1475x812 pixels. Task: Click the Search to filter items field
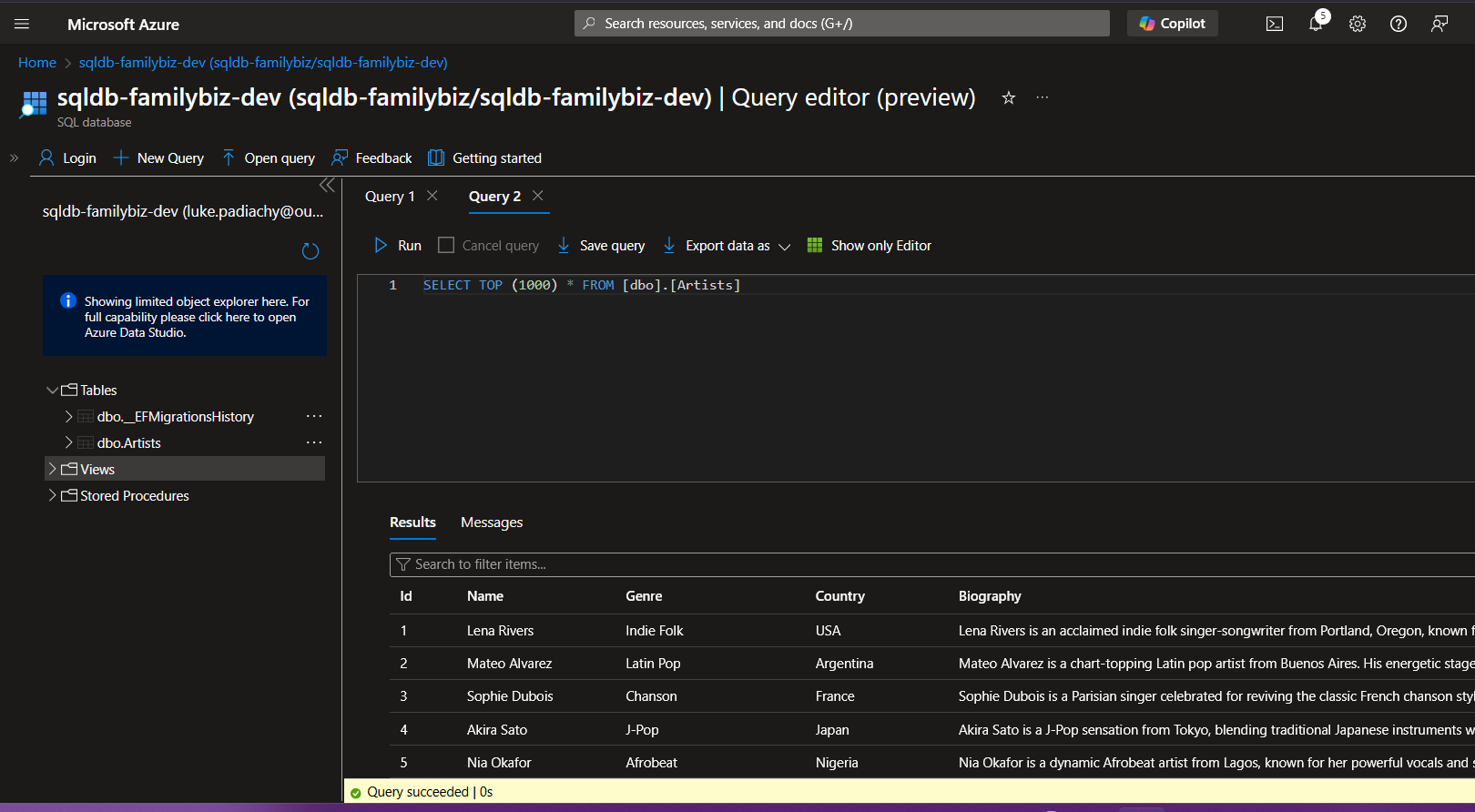932,564
